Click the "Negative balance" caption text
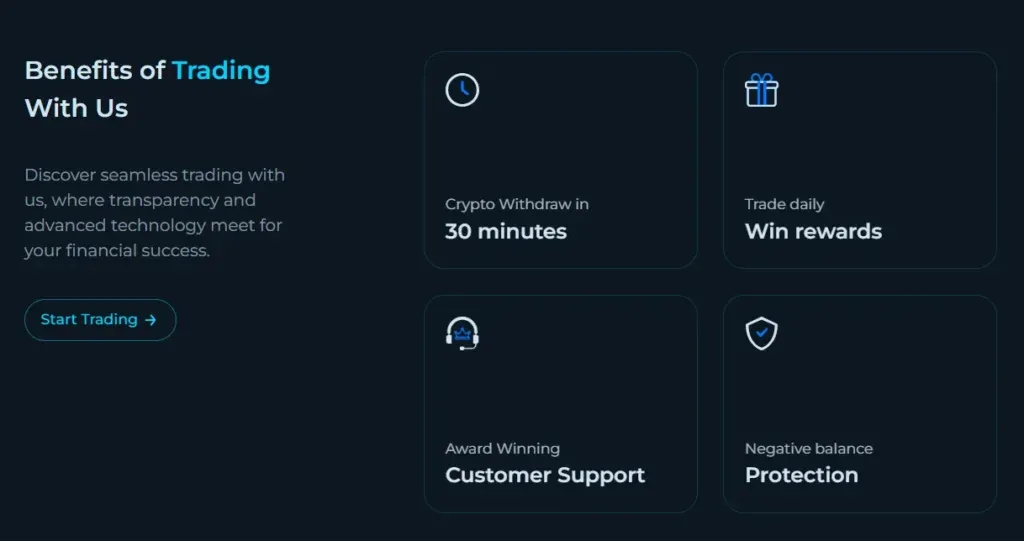1024x541 pixels. pyautogui.click(x=809, y=448)
